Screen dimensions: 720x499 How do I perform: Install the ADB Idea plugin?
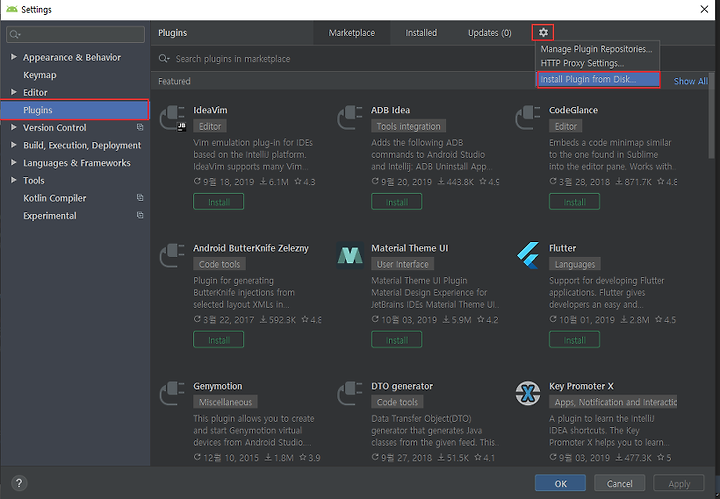coord(396,202)
